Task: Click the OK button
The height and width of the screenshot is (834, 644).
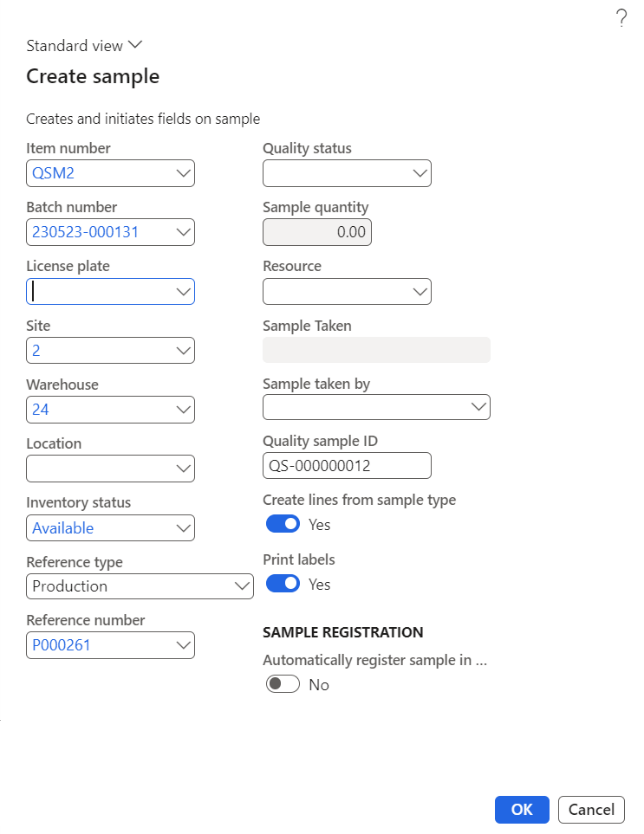Action: tap(521, 809)
